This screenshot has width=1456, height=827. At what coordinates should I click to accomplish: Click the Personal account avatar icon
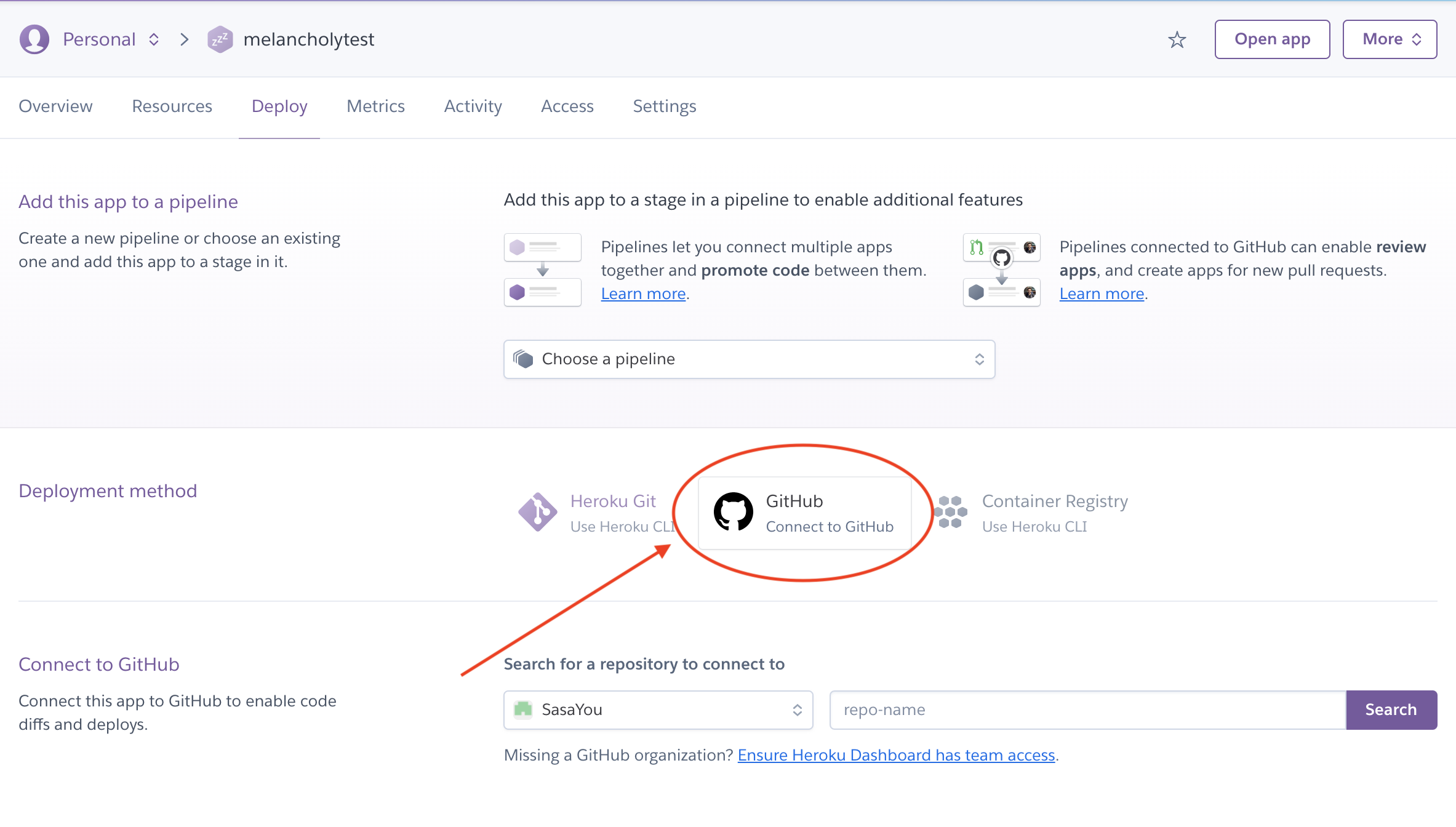34,39
